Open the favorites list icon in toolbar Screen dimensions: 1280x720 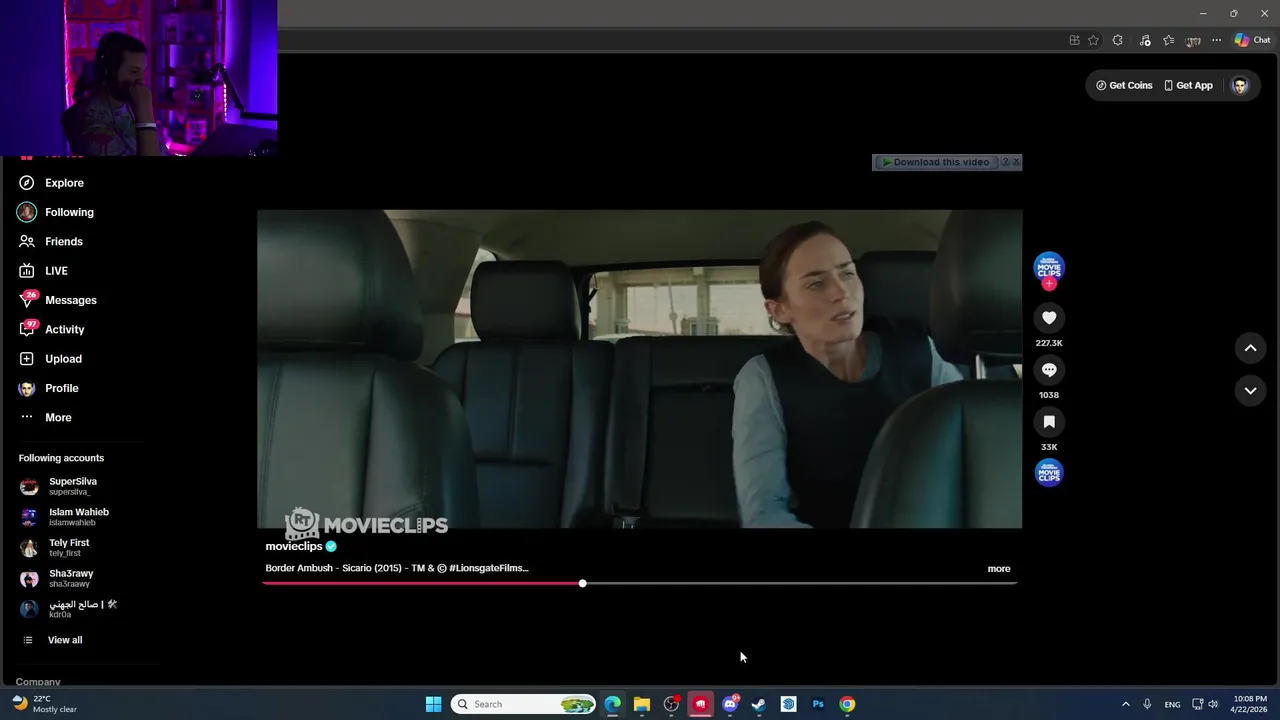(x=1168, y=40)
